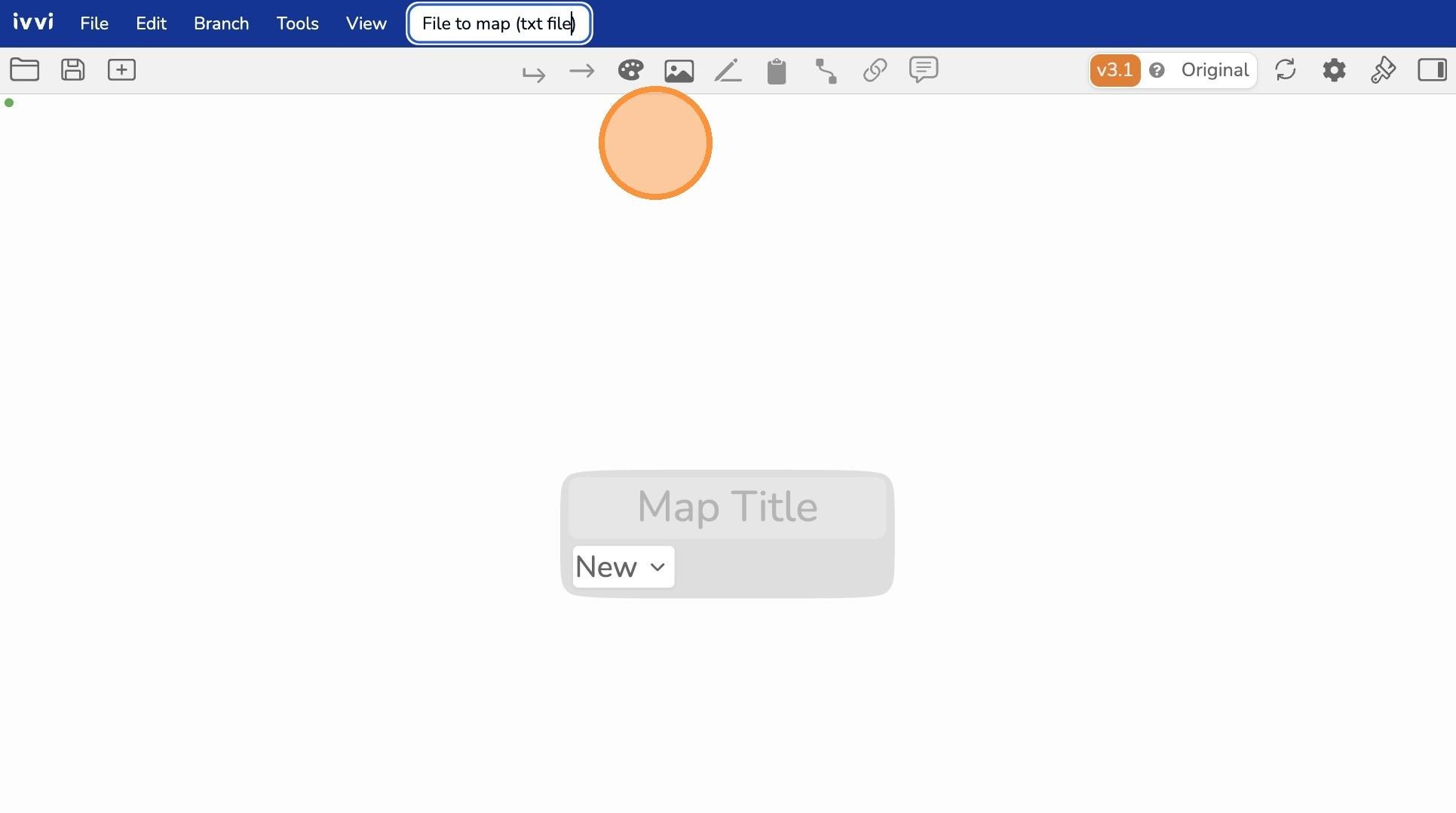
Task: Click the insert image icon
Action: [x=679, y=71]
